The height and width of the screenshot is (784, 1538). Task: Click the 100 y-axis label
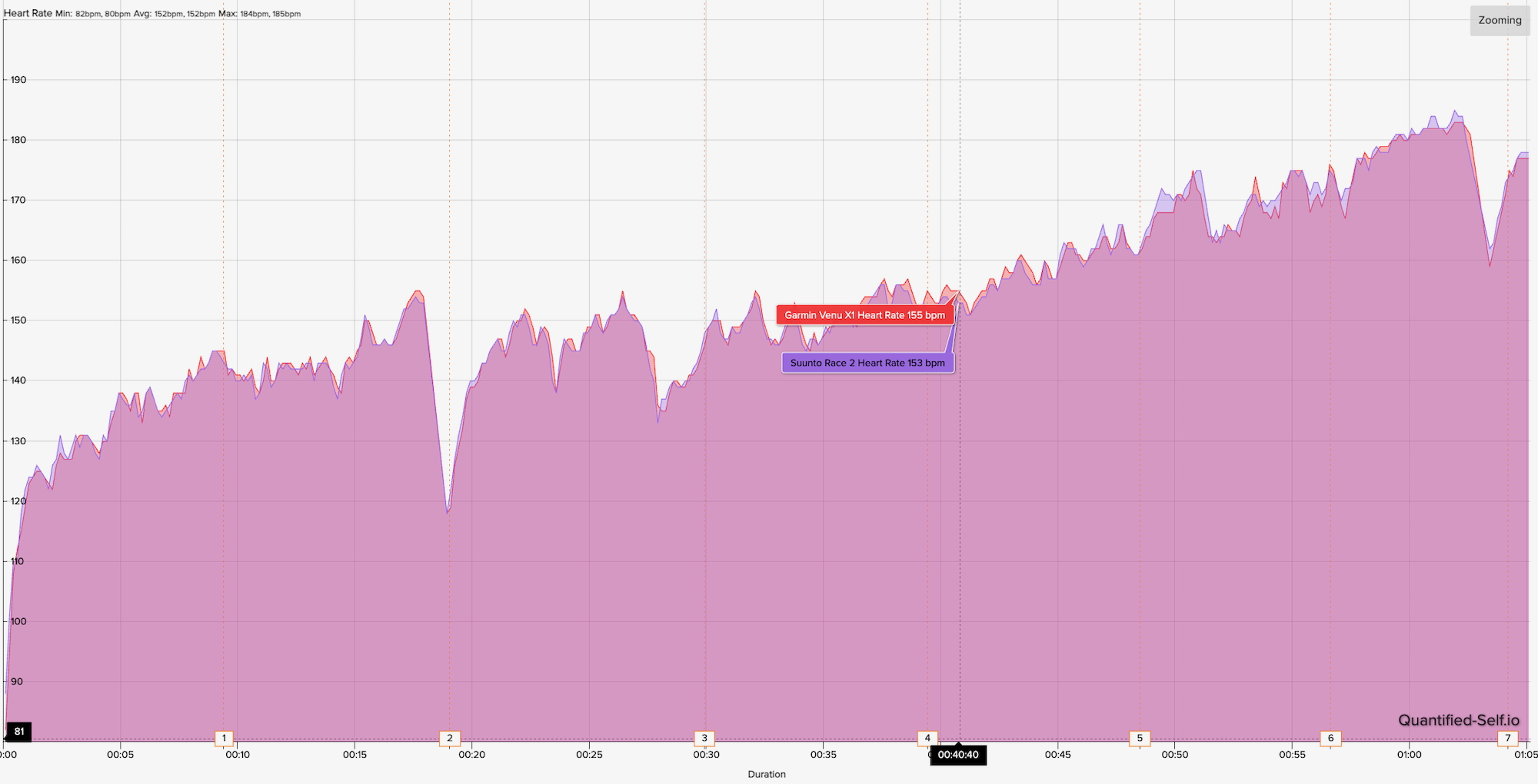click(x=18, y=621)
